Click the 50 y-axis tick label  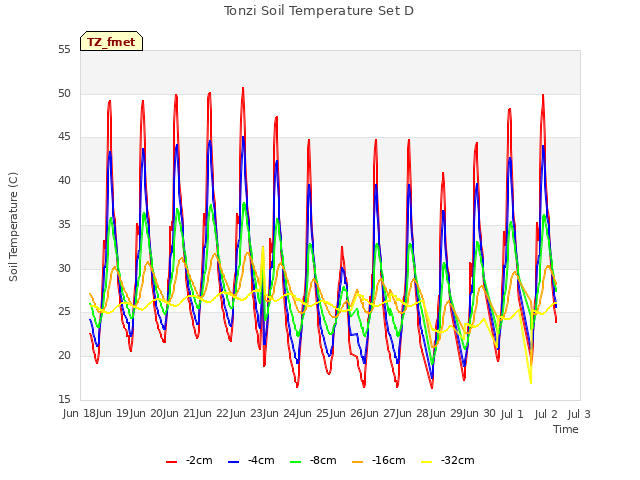tap(64, 93)
